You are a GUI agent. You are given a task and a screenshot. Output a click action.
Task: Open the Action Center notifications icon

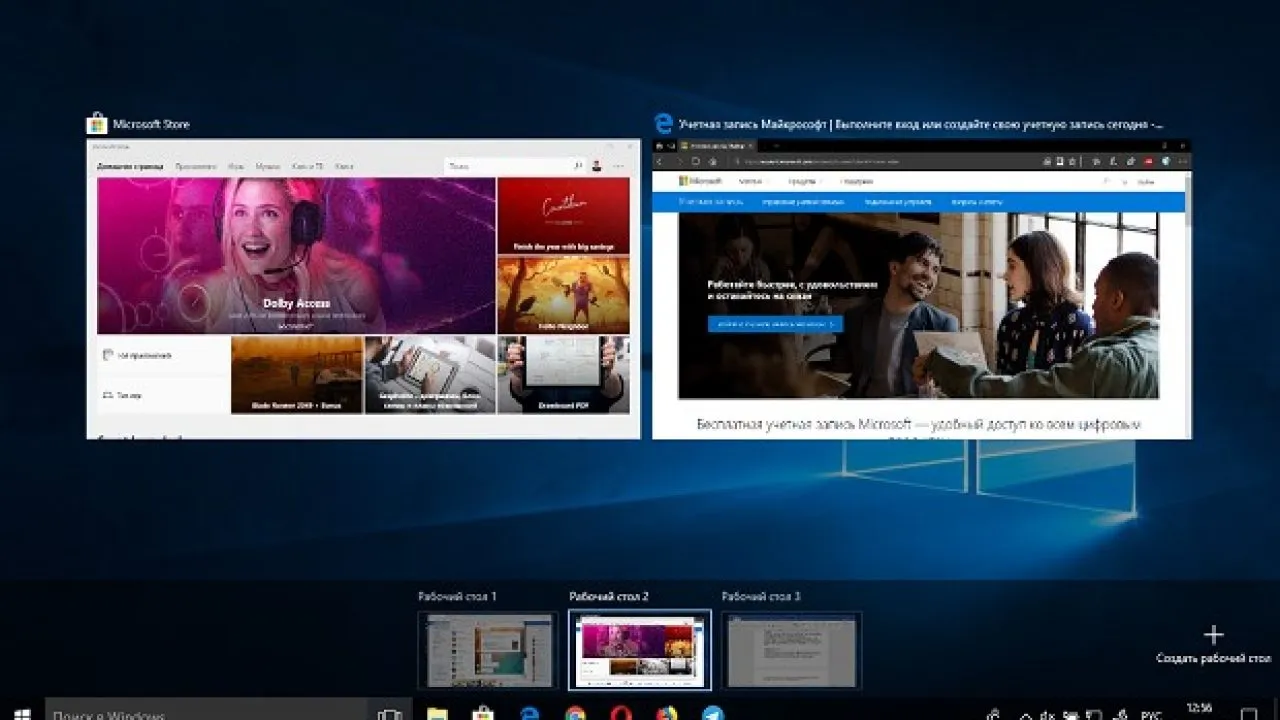click(1248, 714)
